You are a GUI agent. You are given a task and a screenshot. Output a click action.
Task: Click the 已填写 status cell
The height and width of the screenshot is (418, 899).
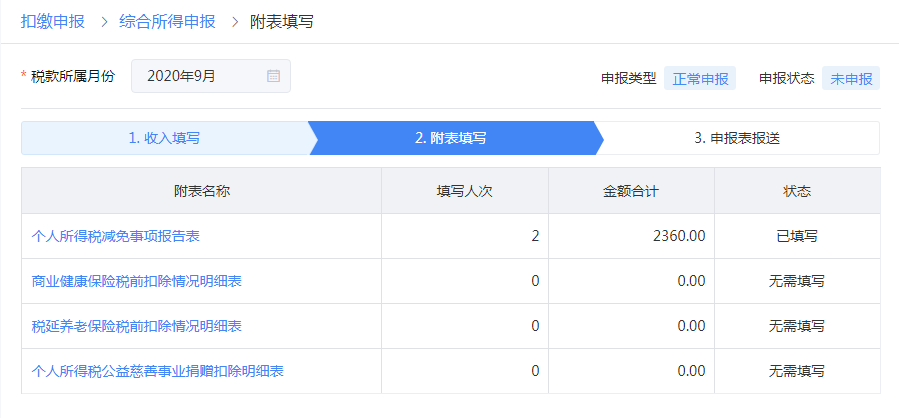click(x=796, y=237)
